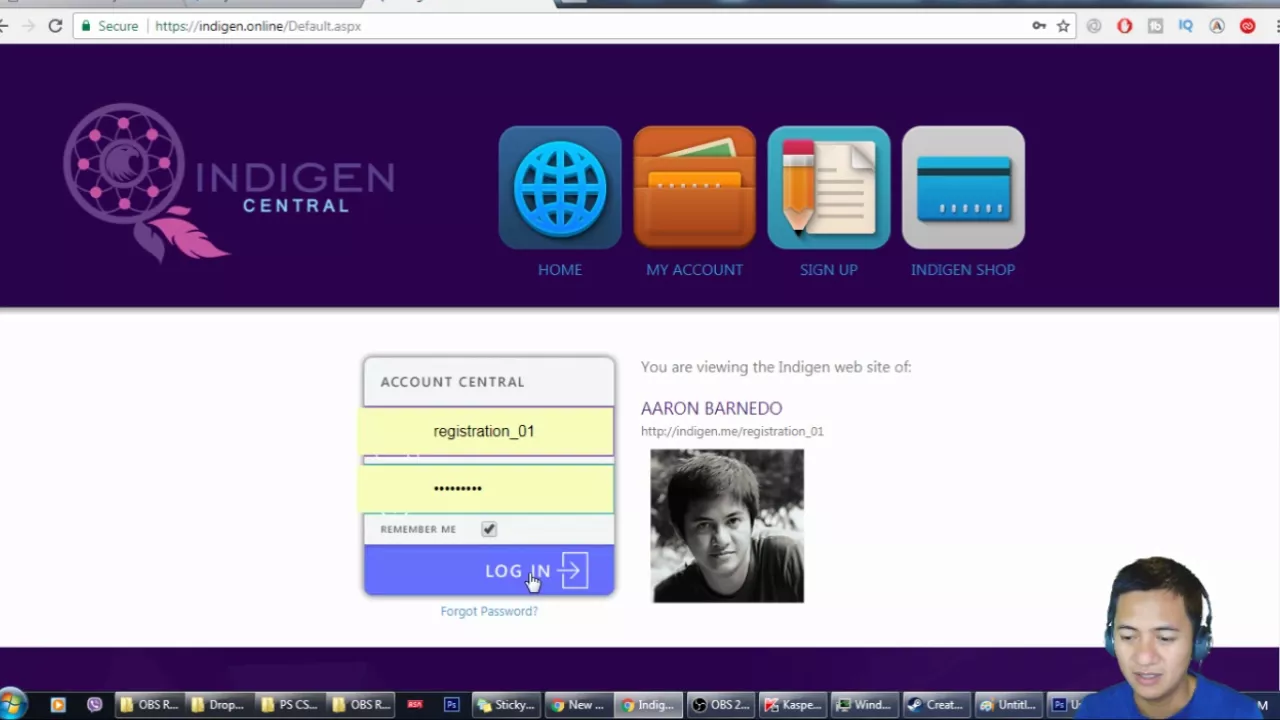Click the LOG IN button
1280x720 pixels.
click(x=489, y=570)
